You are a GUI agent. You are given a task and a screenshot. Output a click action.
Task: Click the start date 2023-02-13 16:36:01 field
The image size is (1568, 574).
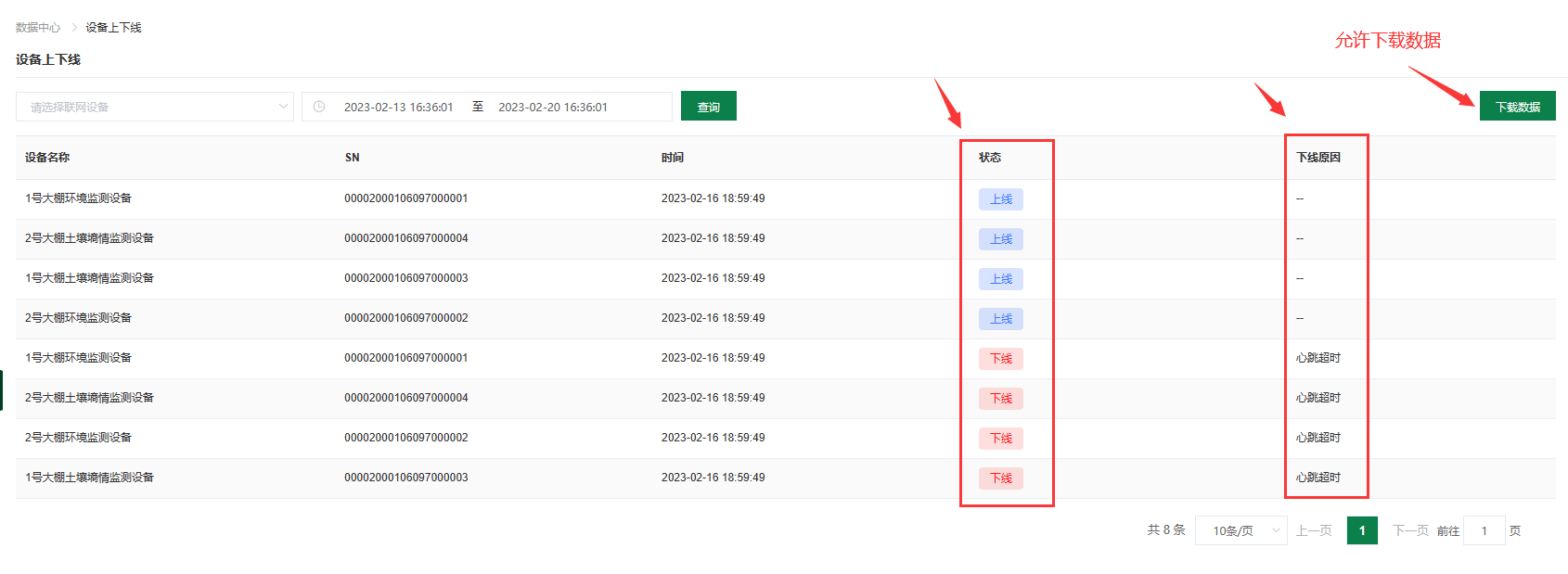click(x=398, y=107)
